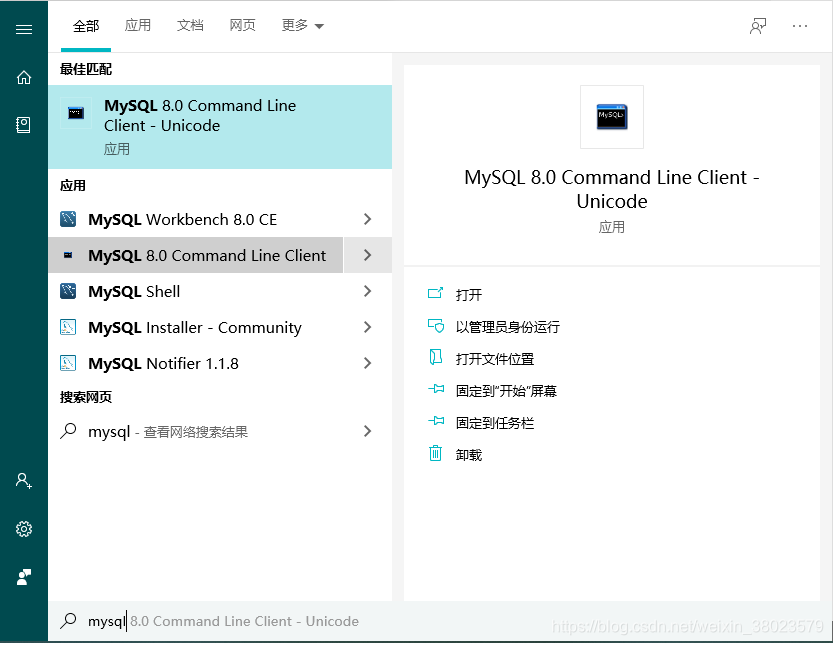This screenshot has height=645, width=833.
Task: Click the feedback icon at top right
Action: tap(758, 26)
